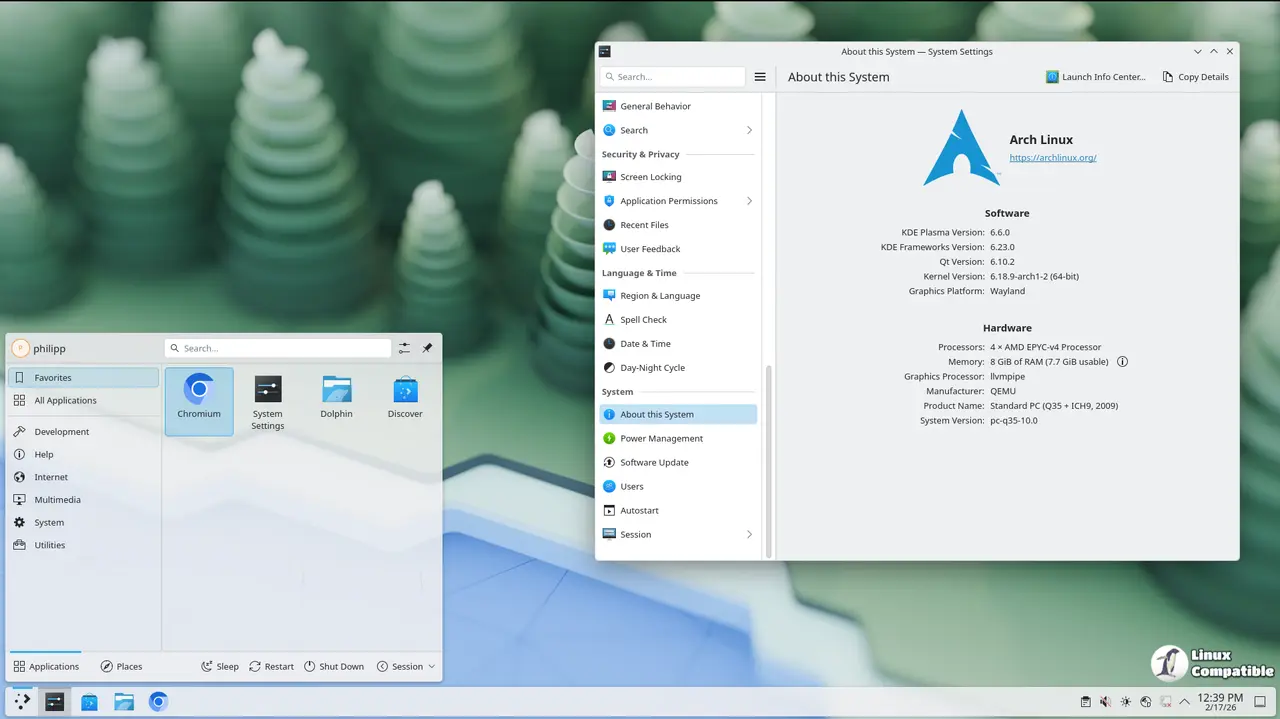Screen dimensions: 1280x719
Task: Switch to the Places tab
Action: [121, 666]
